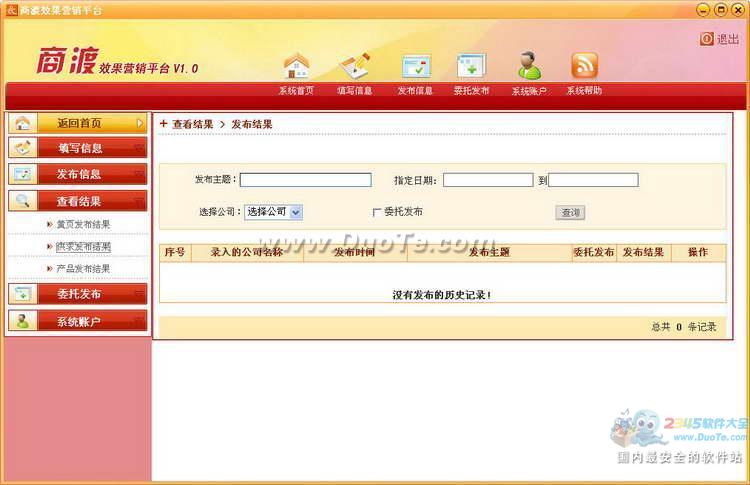Select 返回首页 in the sidebar
The height and width of the screenshot is (485, 750).
[78, 123]
